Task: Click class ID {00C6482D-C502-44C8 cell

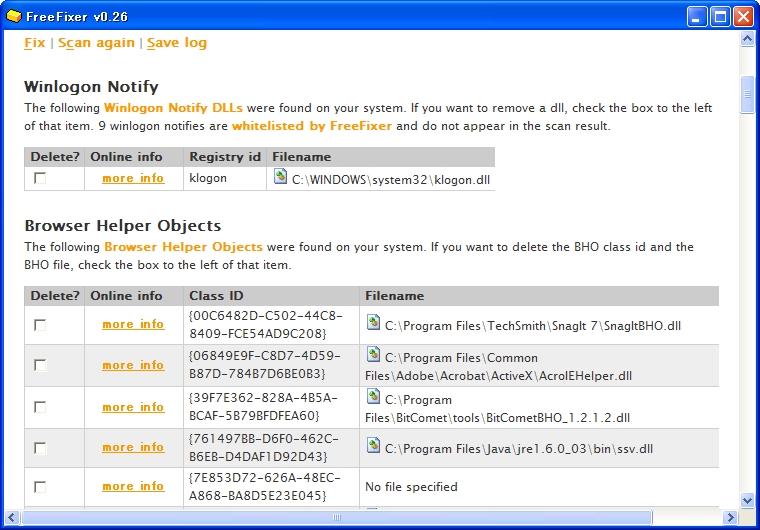Action: pos(271,325)
